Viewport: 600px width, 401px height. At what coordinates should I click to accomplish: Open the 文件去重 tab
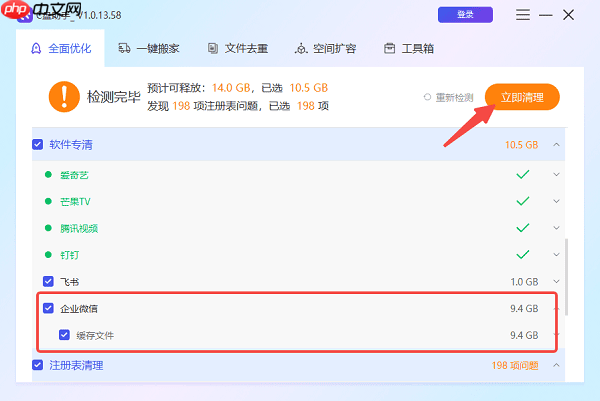pos(238,49)
